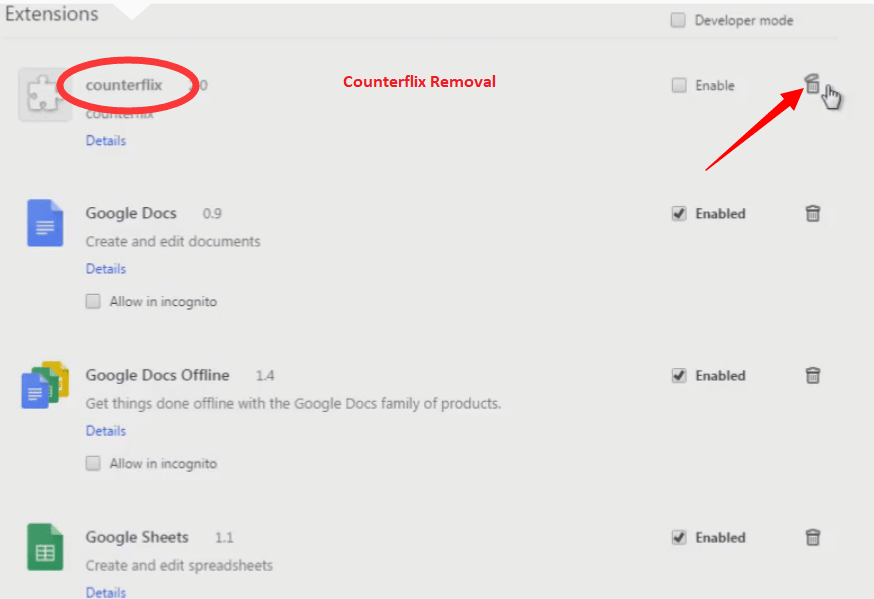Click the "Get things done offline" description
This screenshot has width=874, height=599.
click(293, 403)
